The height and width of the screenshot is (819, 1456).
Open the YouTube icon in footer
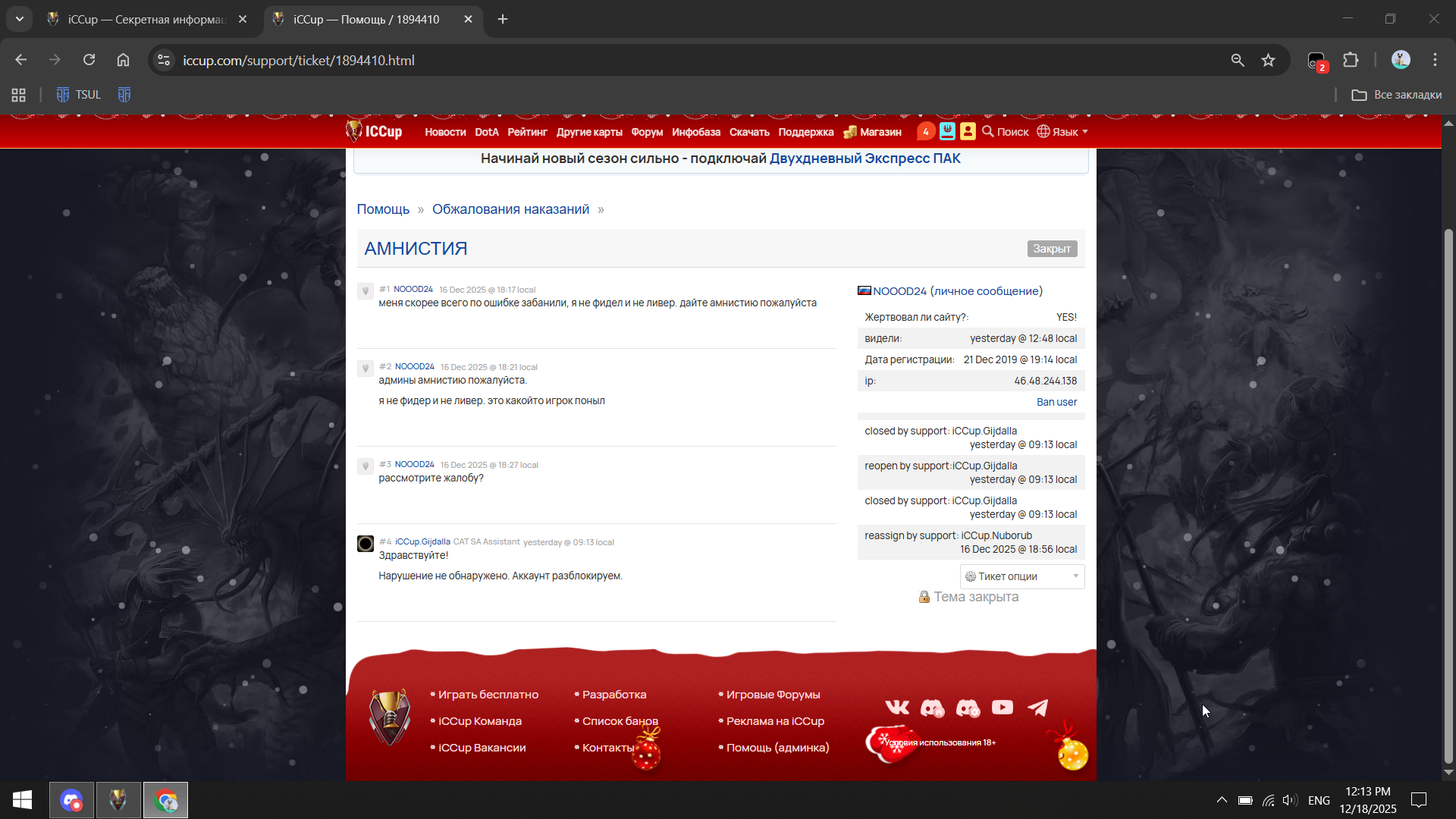coord(1002,708)
